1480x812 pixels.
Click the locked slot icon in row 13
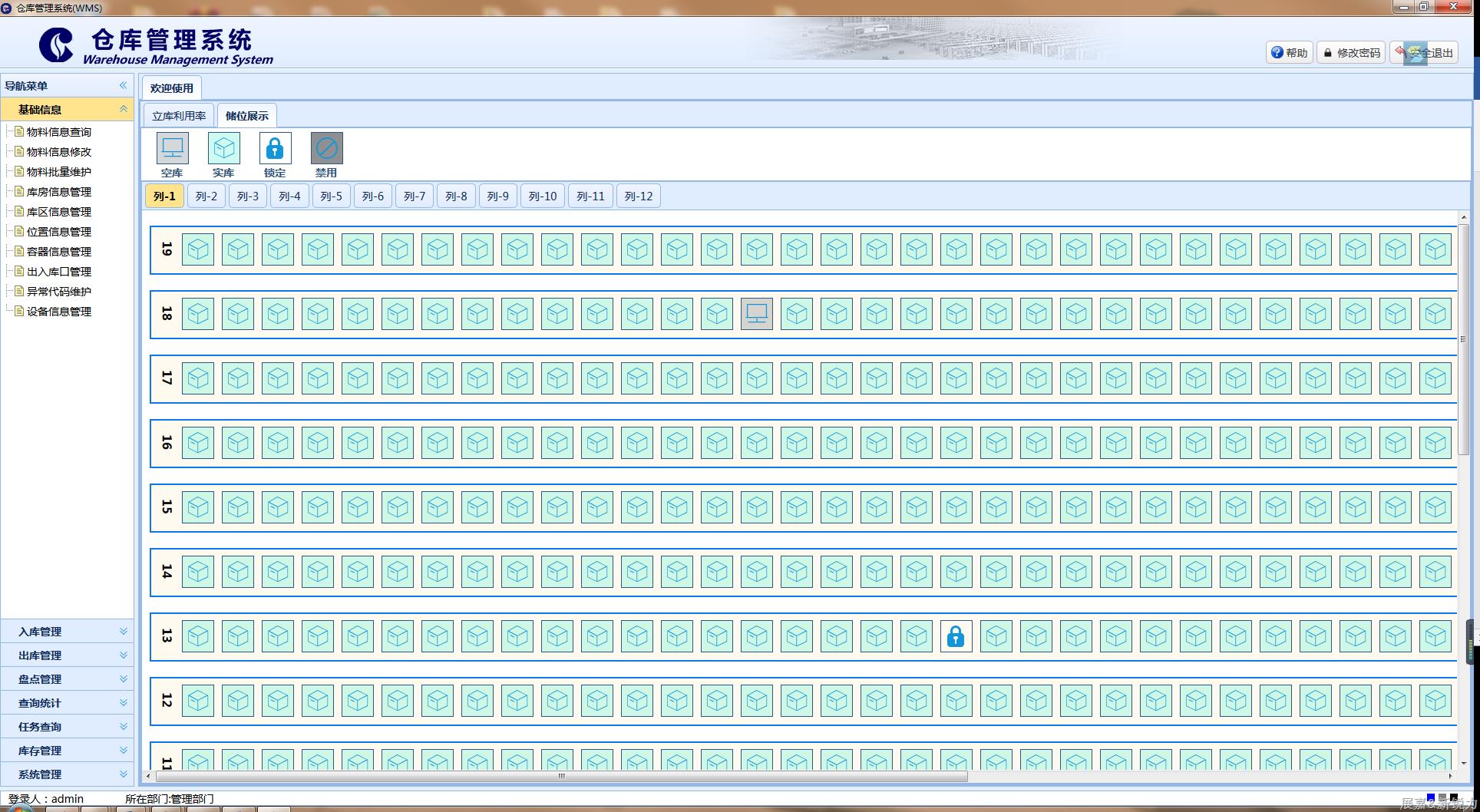click(956, 636)
